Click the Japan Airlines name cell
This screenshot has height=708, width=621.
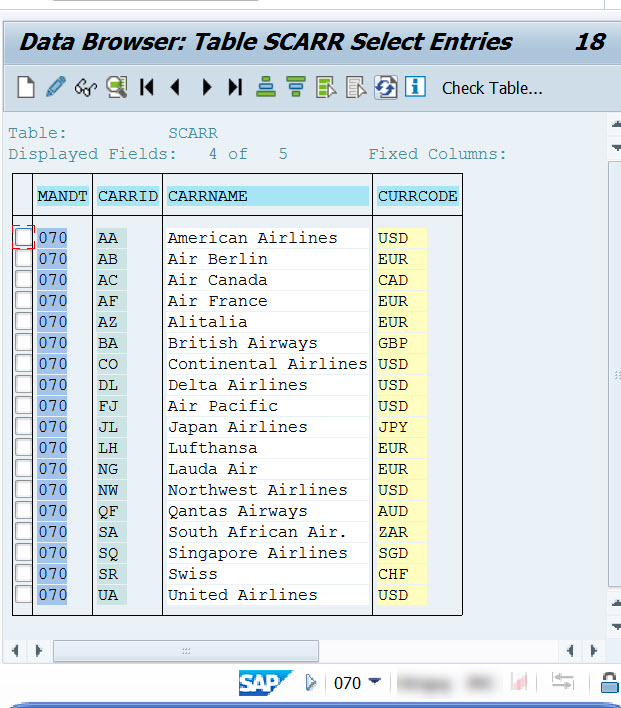[x=267, y=427]
